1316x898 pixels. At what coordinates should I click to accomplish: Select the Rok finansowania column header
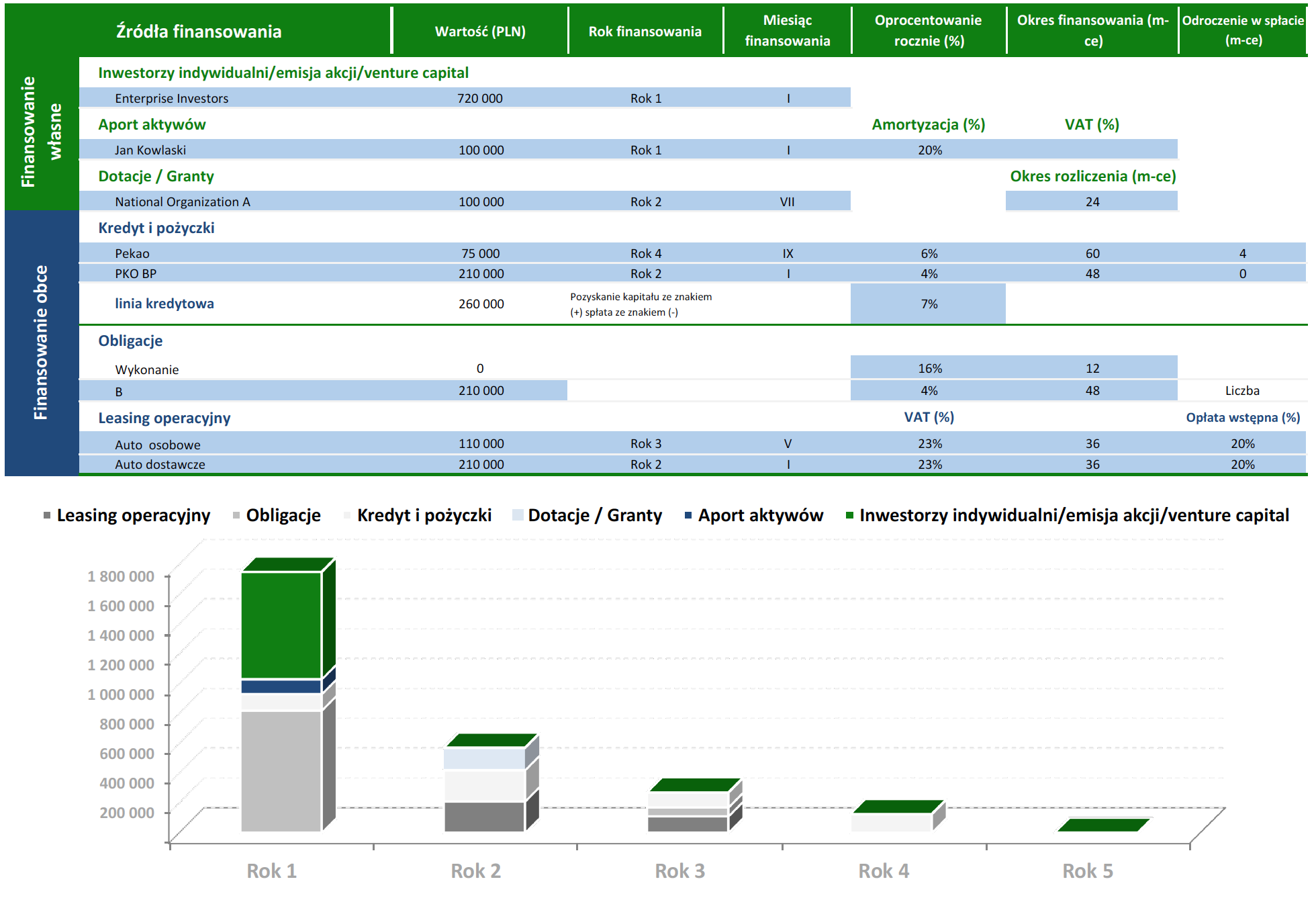645,32
